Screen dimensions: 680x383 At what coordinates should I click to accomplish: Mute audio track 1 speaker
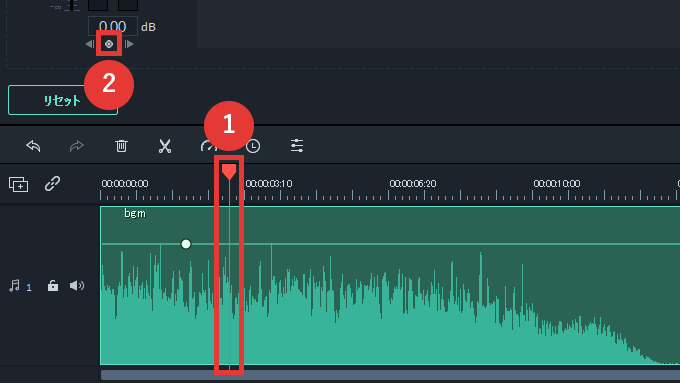77,285
